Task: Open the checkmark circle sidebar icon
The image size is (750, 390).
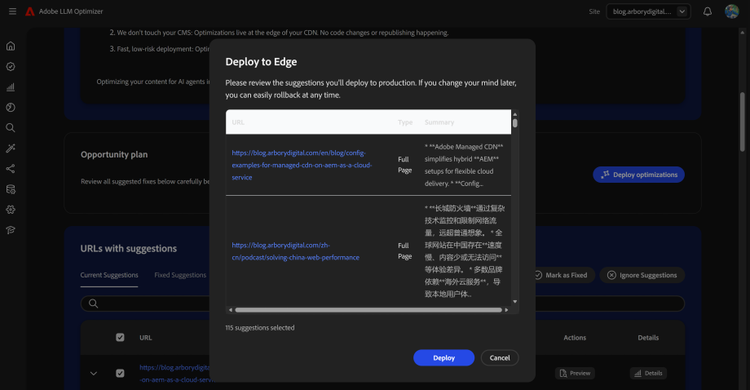Action: coord(11,67)
